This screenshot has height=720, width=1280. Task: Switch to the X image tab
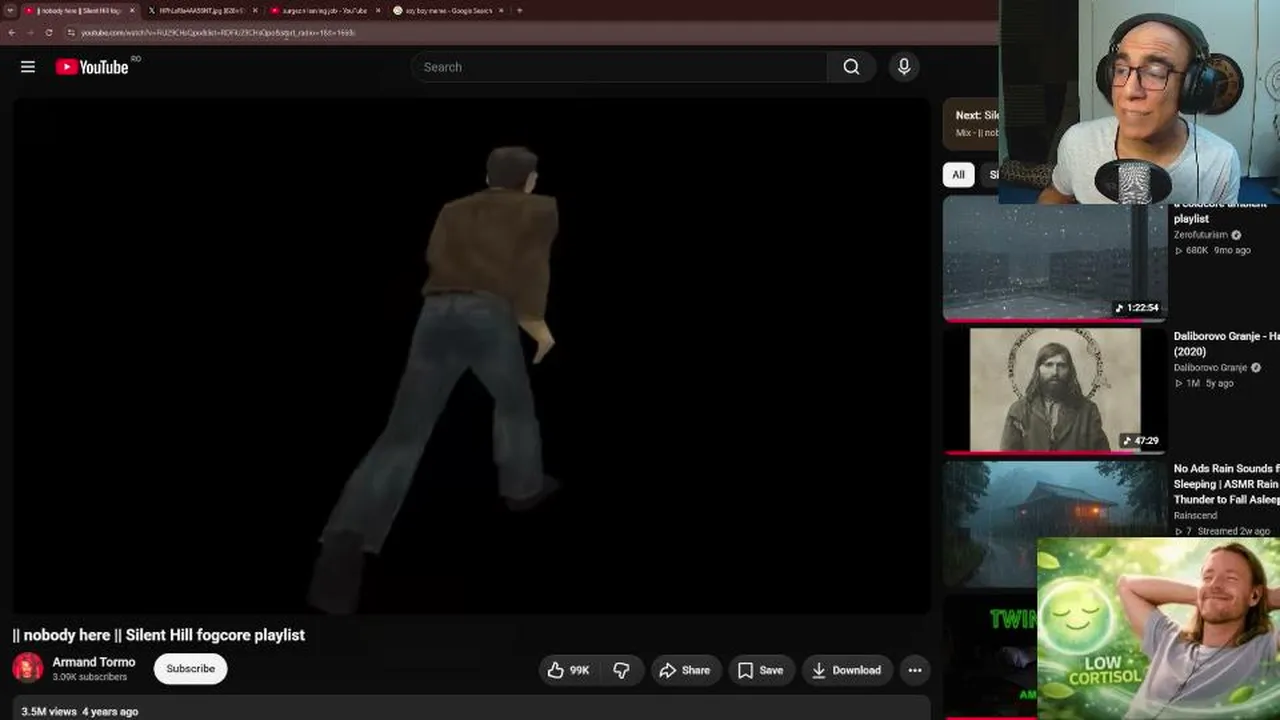[x=202, y=10]
